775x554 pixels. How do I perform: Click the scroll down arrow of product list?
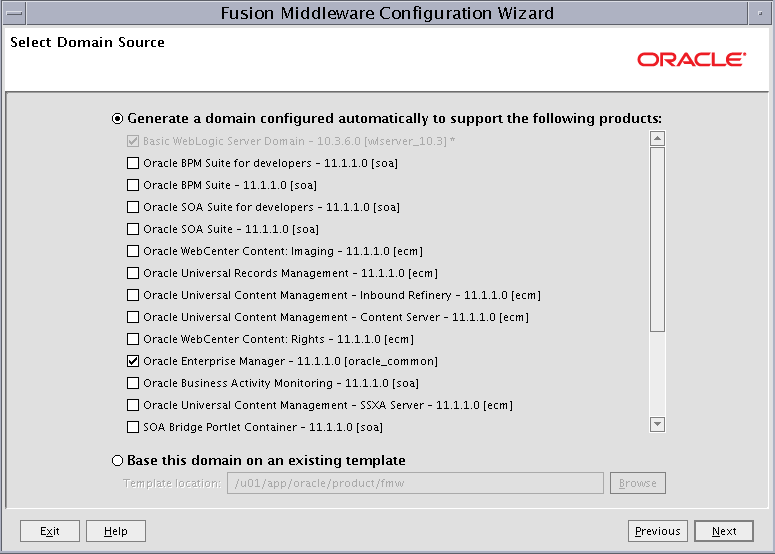tap(657, 424)
